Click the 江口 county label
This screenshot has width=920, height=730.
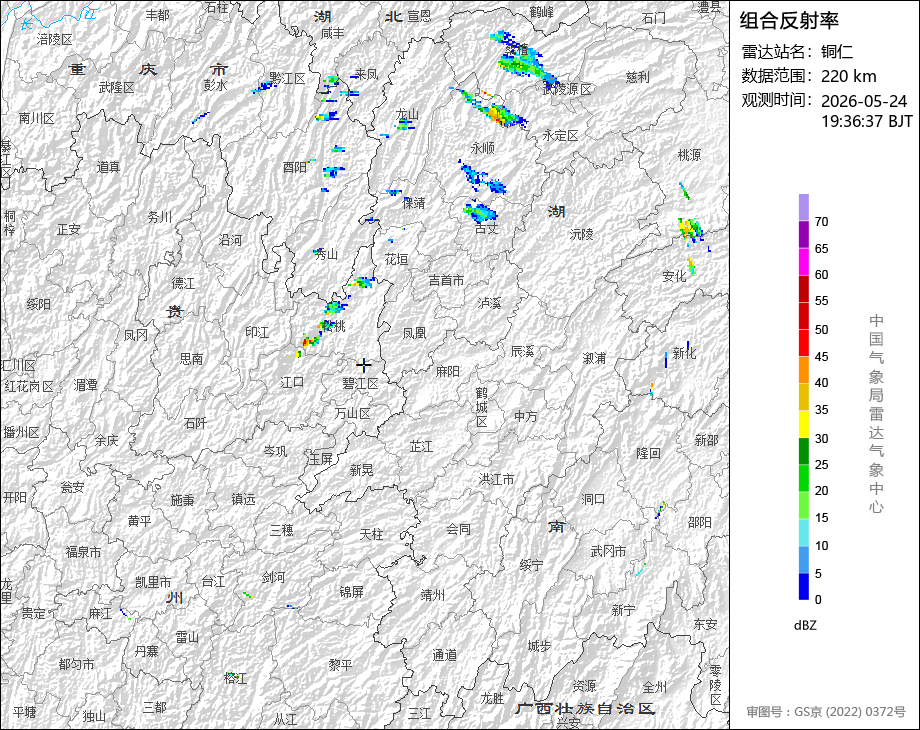click(292, 383)
